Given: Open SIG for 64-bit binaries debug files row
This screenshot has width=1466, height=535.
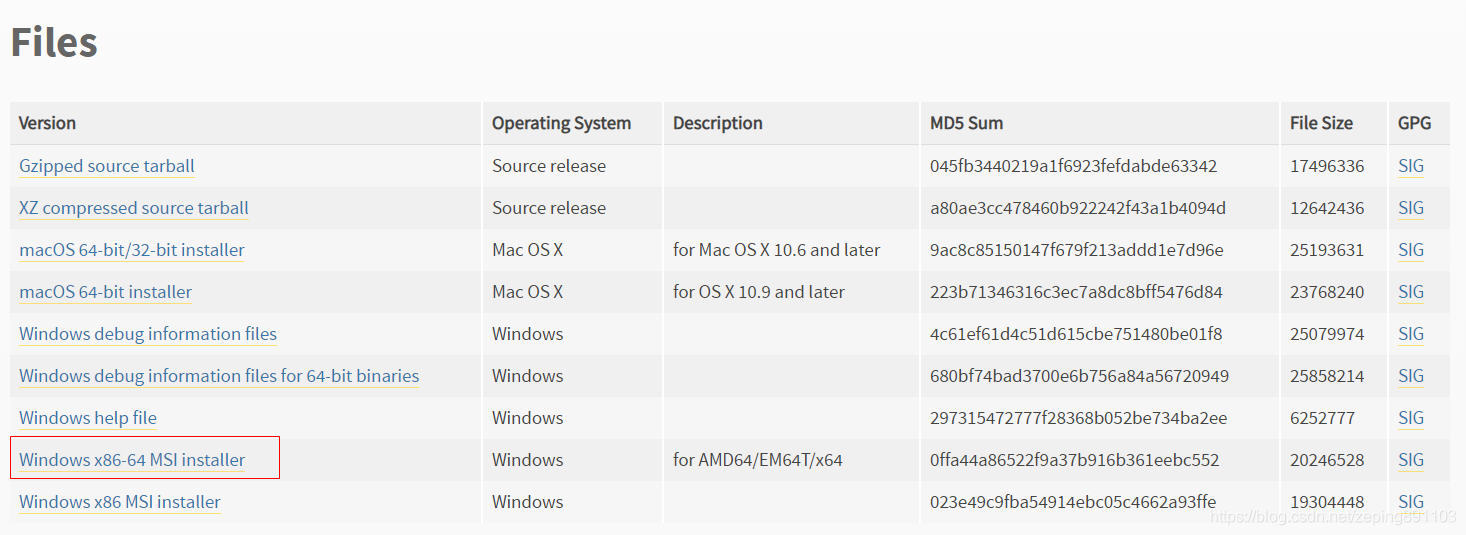Looking at the screenshot, I should pos(1411,376).
